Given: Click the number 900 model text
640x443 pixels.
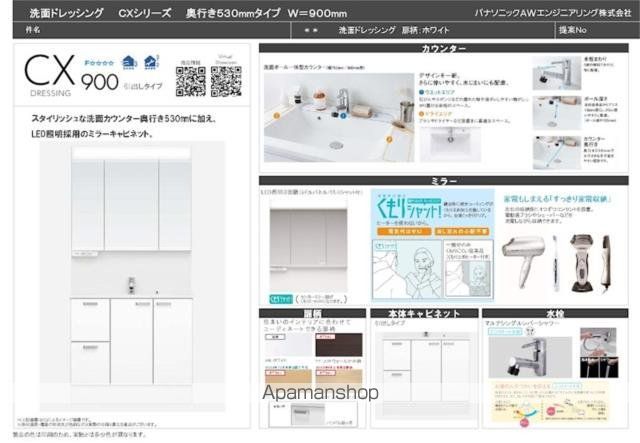Looking at the screenshot, I should click(x=100, y=82).
